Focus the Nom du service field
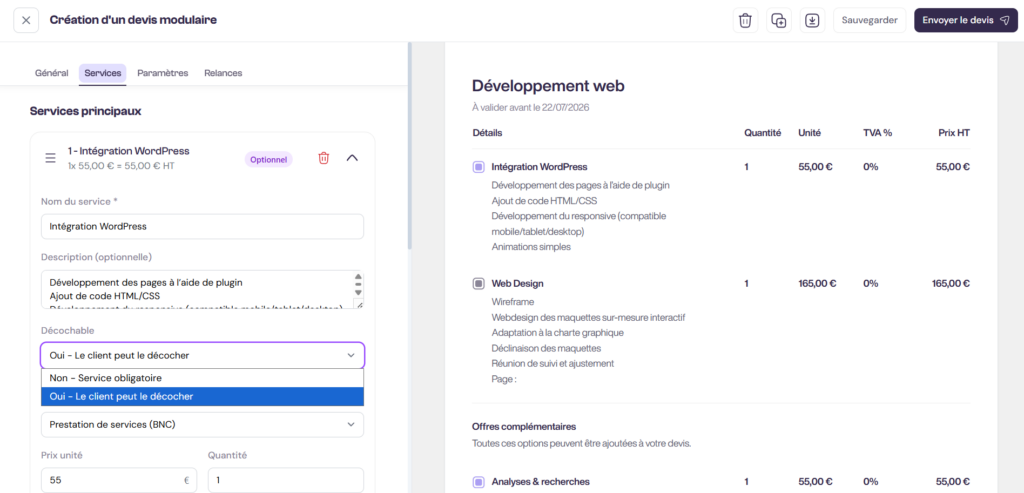Screen dimensions: 1024x493 coord(202,227)
